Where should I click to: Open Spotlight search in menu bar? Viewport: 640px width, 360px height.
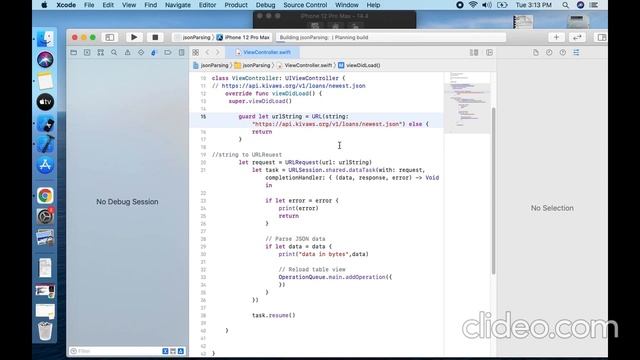[565, 5]
